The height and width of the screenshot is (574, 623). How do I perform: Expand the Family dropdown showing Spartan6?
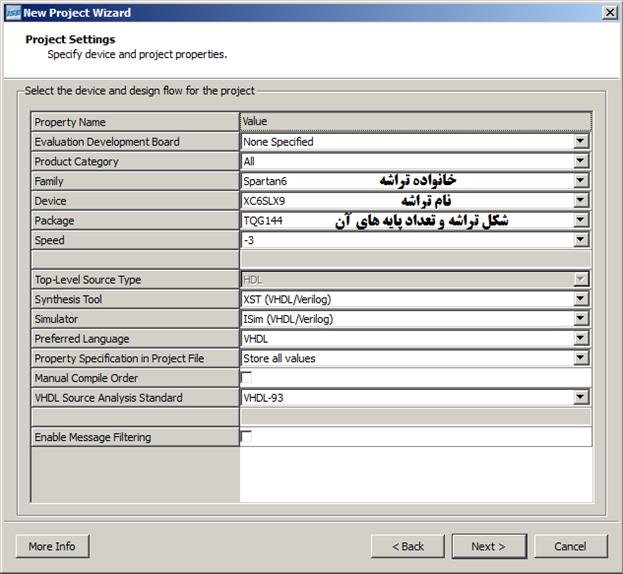(580, 180)
